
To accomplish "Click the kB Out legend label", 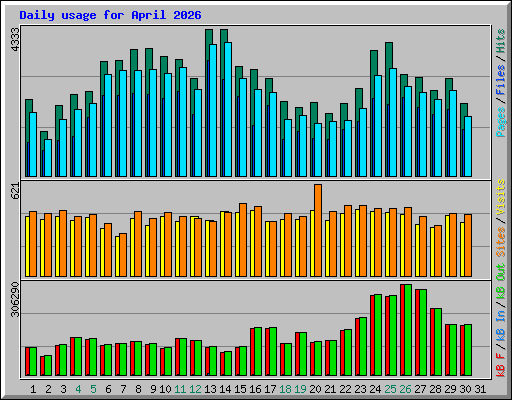I will [x=501, y=282].
